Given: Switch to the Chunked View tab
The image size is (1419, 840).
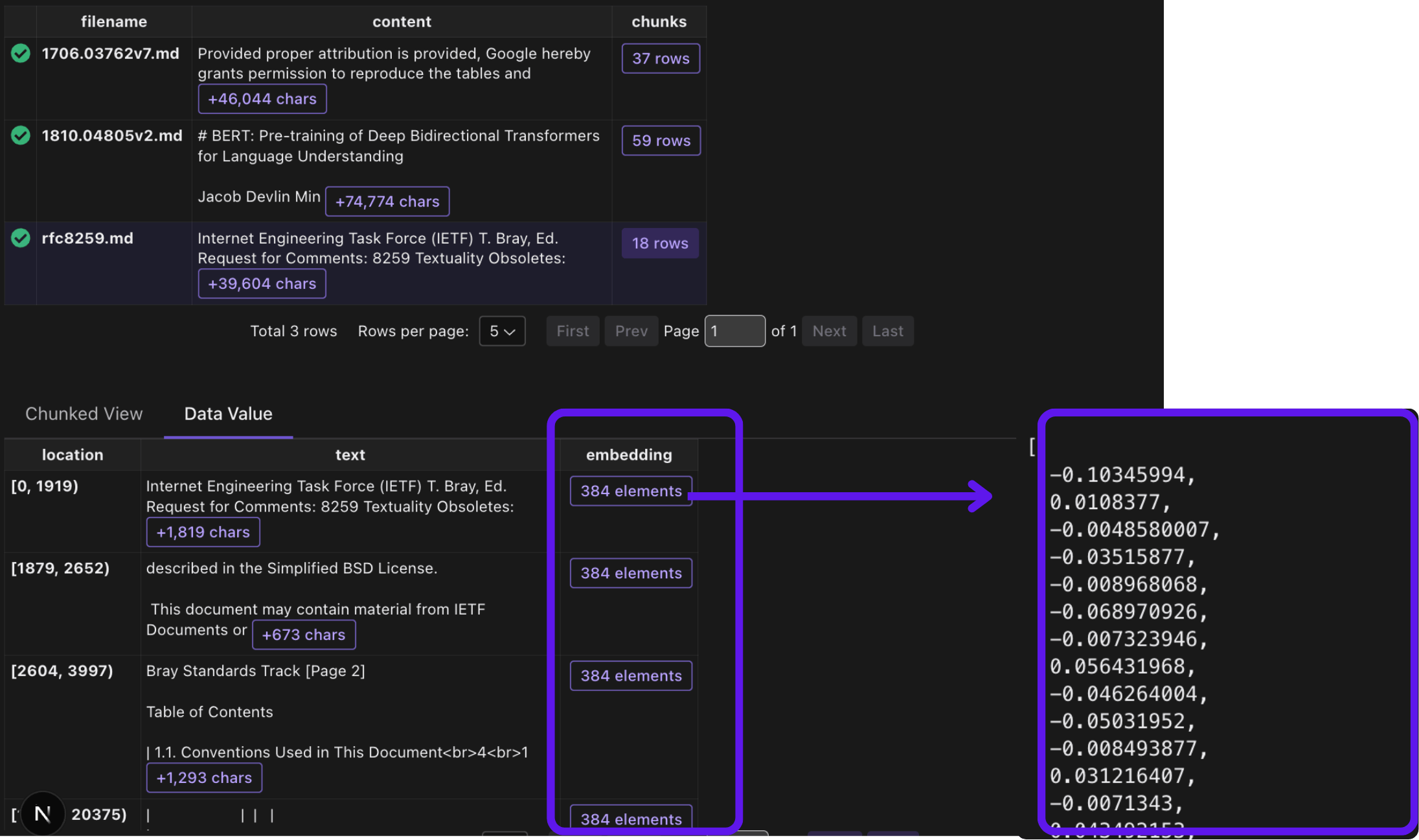Looking at the screenshot, I should [84, 414].
